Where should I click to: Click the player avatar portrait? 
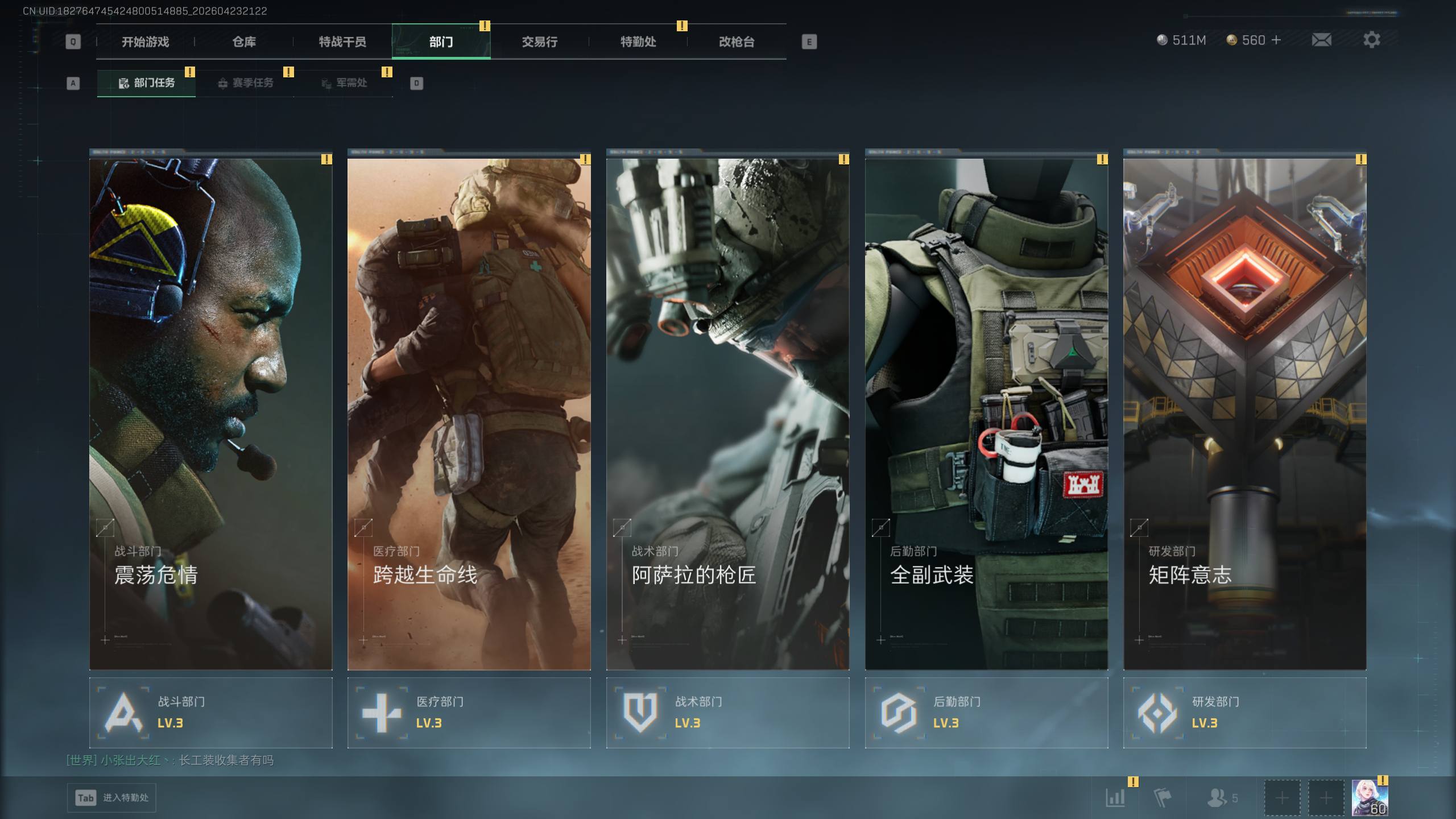tap(1370, 797)
